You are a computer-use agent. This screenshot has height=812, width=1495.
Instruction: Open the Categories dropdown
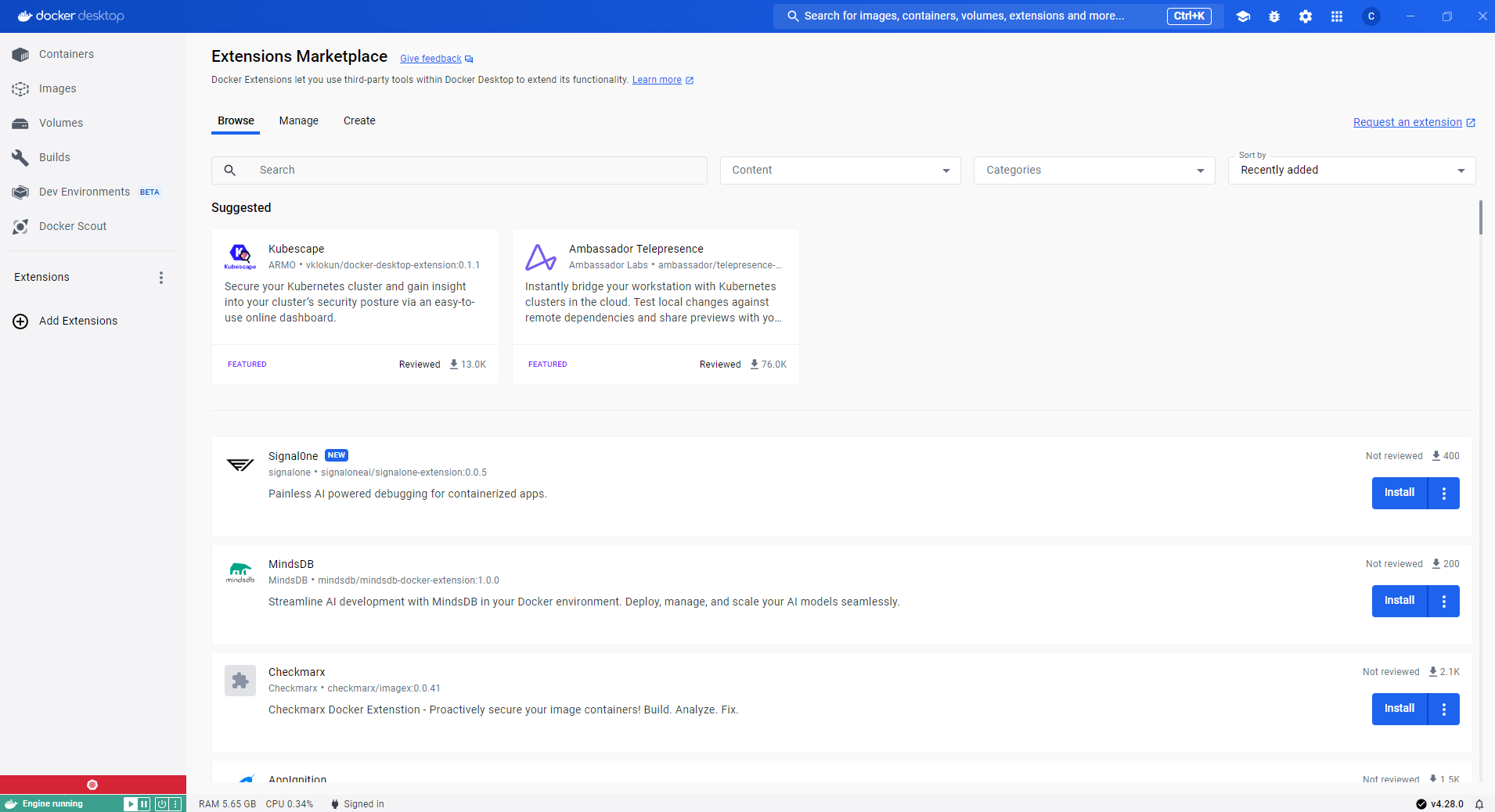click(x=1094, y=171)
